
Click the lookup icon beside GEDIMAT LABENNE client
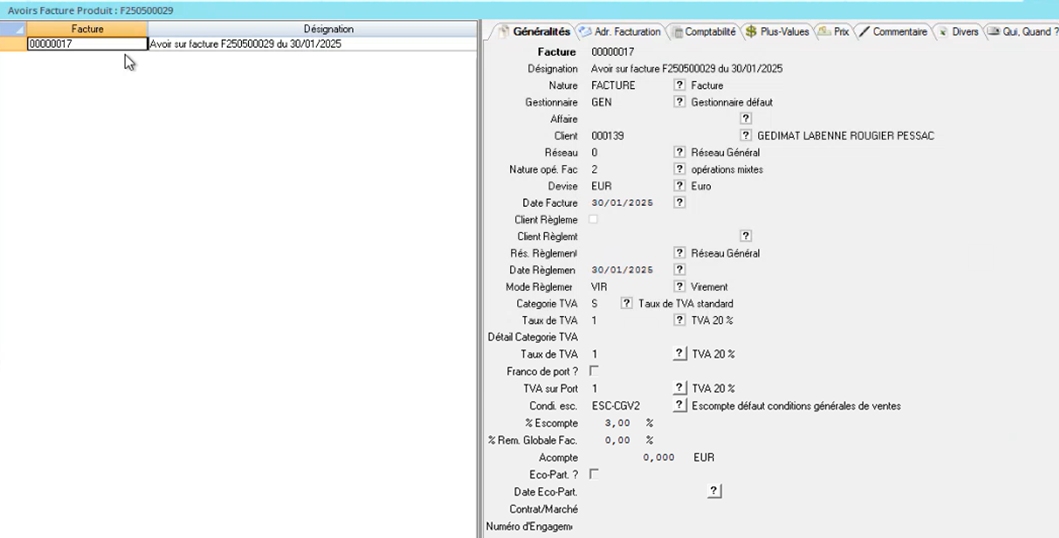pos(745,136)
